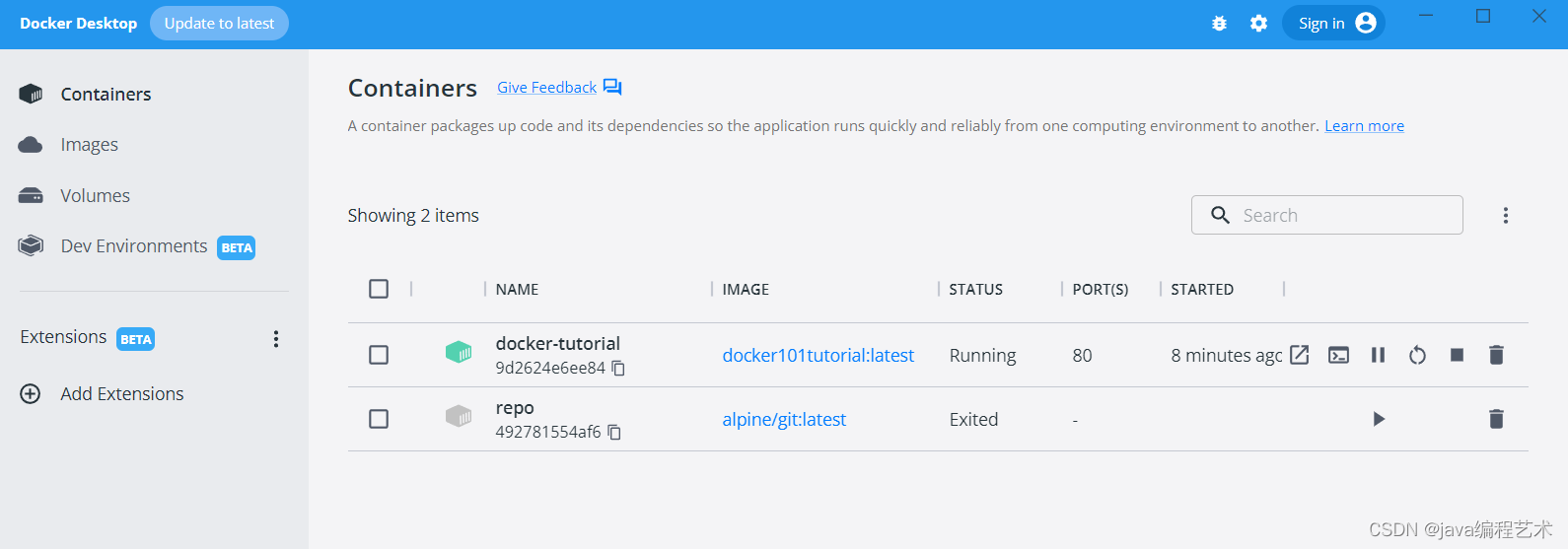The width and height of the screenshot is (1568, 549).
Task: Restart the docker-tutorial container
Action: click(x=1417, y=355)
